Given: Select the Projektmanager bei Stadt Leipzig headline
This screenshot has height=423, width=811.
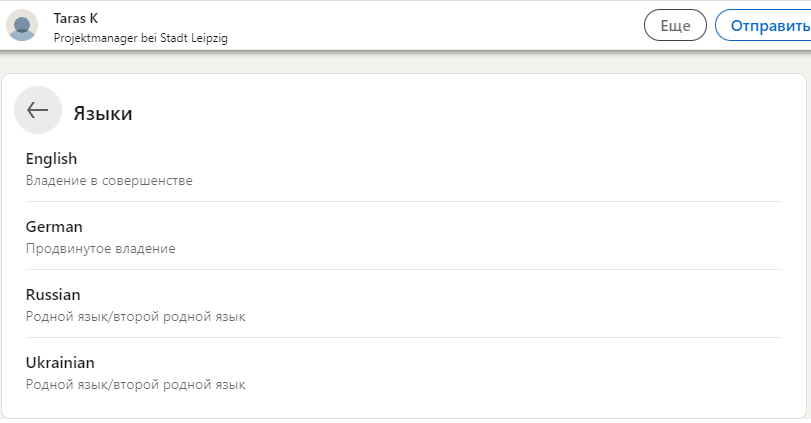Looking at the screenshot, I should coord(141,38).
